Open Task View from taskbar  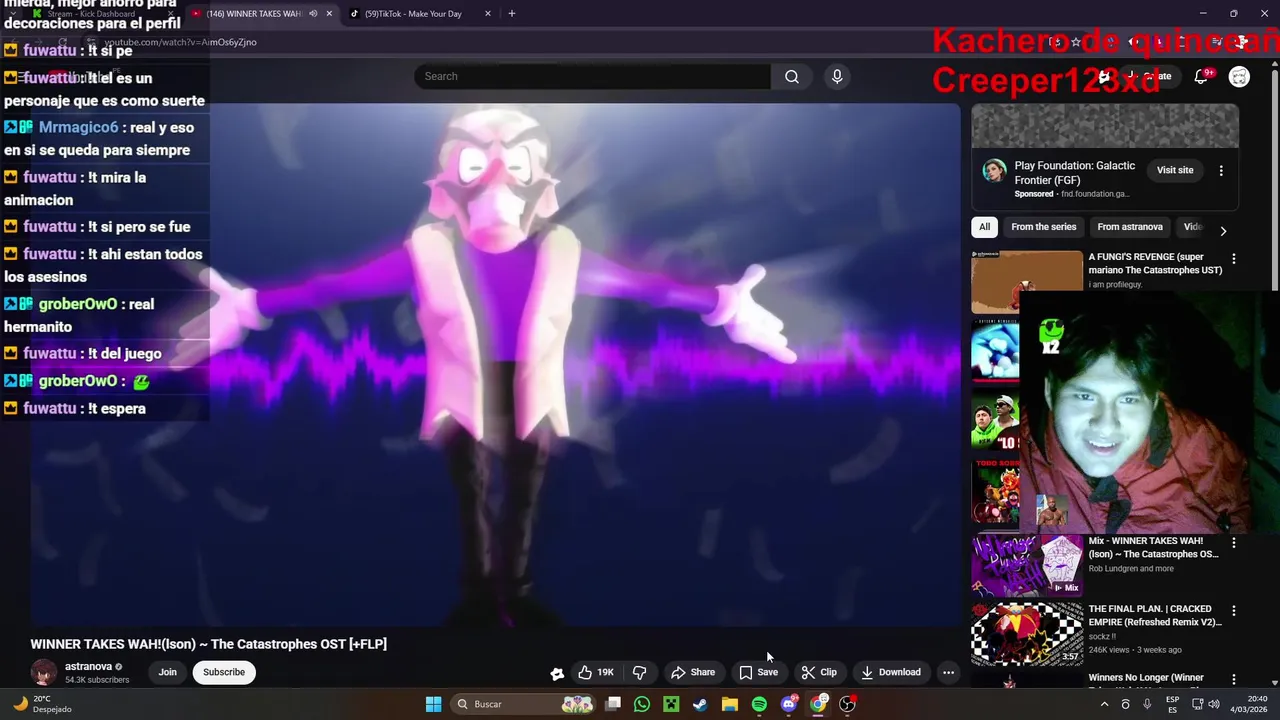(613, 704)
